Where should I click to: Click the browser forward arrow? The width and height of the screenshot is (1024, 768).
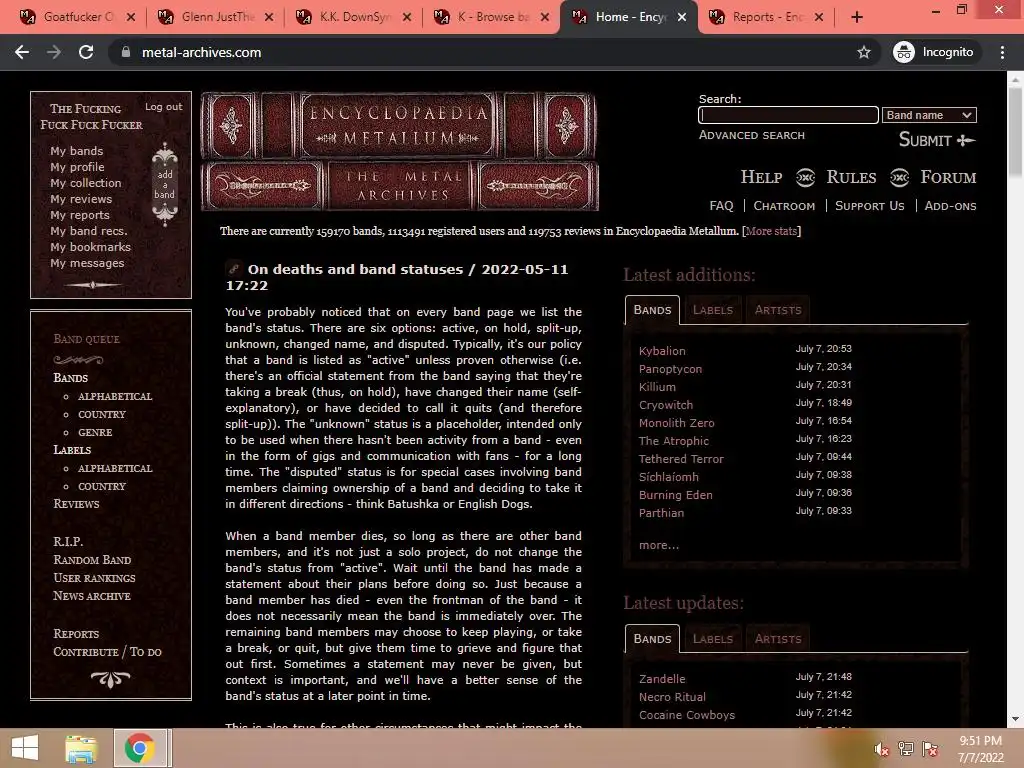point(54,52)
